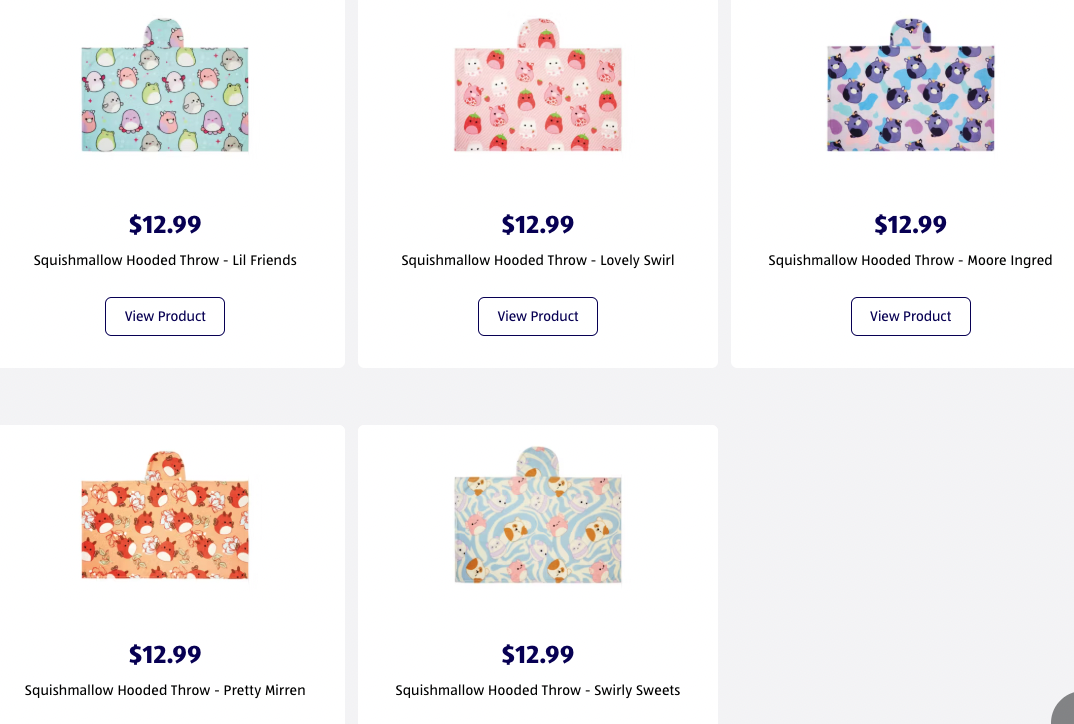Click the gray round floating button in corner
Viewport: 1074px width, 724px height.
tap(1063, 712)
